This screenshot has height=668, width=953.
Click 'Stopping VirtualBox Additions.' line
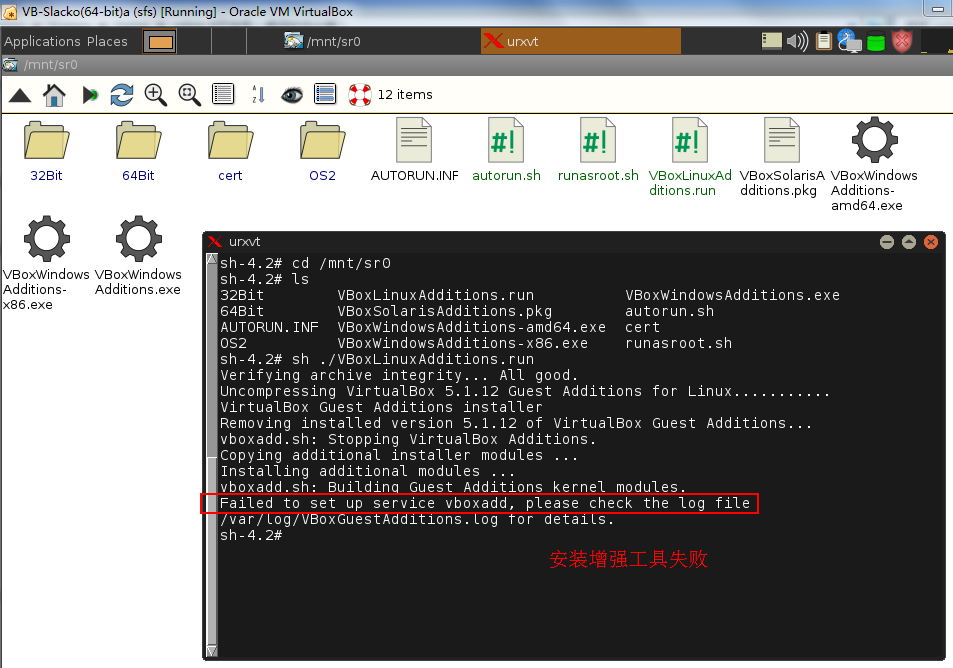(x=408, y=439)
